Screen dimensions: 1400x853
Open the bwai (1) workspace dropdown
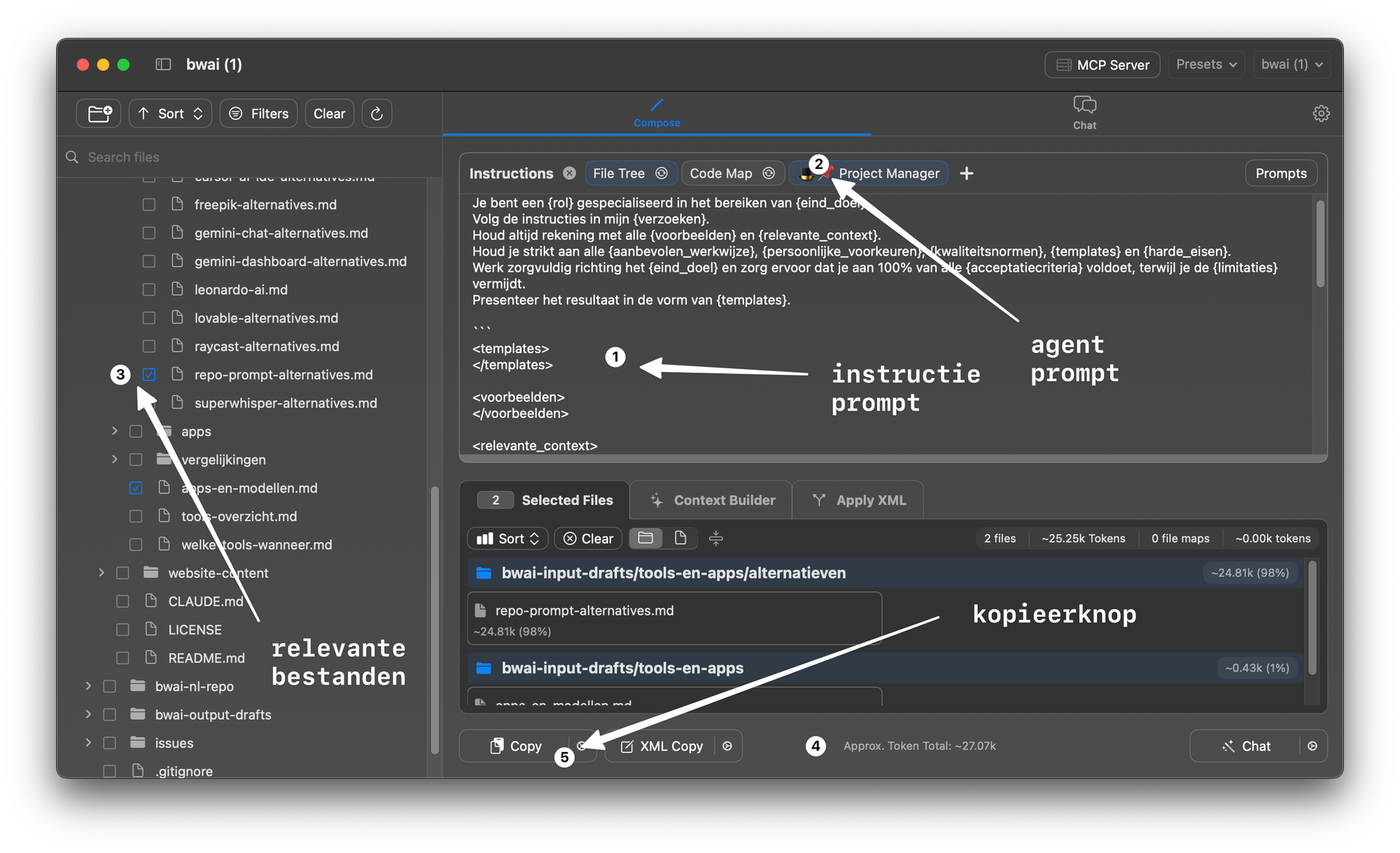pyautogui.click(x=1291, y=64)
